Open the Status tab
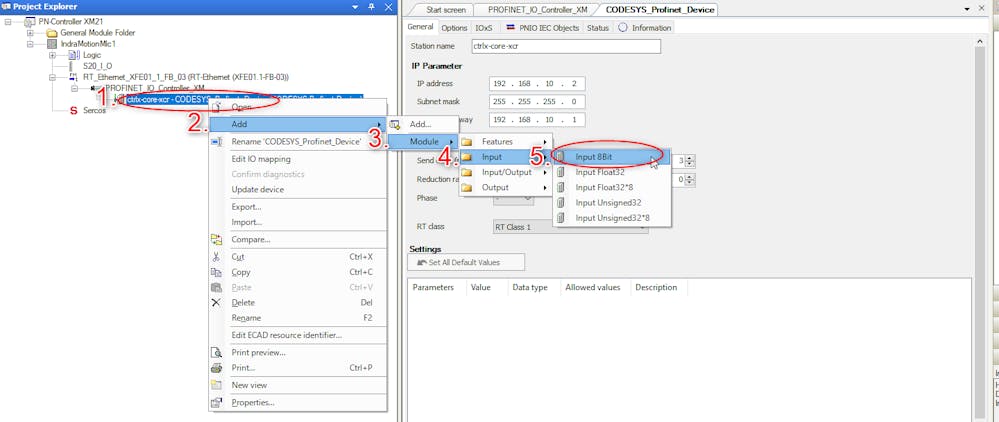The width and height of the screenshot is (999, 422). click(598, 27)
